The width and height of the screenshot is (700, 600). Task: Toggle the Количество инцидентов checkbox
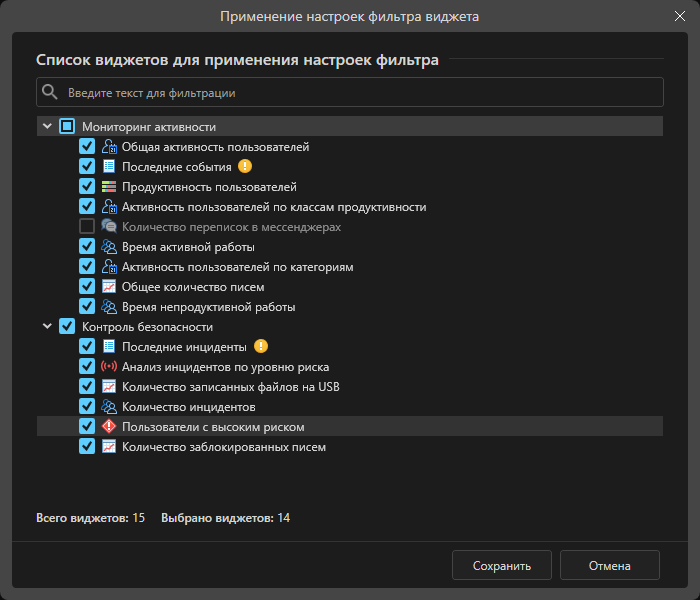tap(87, 407)
